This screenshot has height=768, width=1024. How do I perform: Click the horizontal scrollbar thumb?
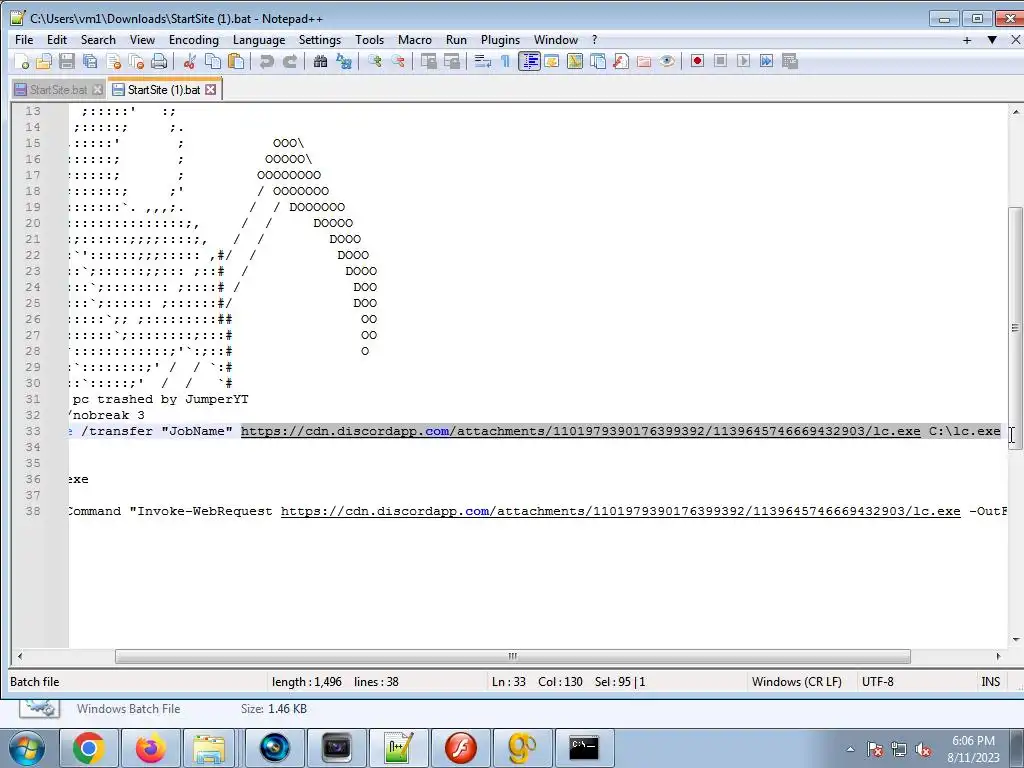tap(513, 656)
